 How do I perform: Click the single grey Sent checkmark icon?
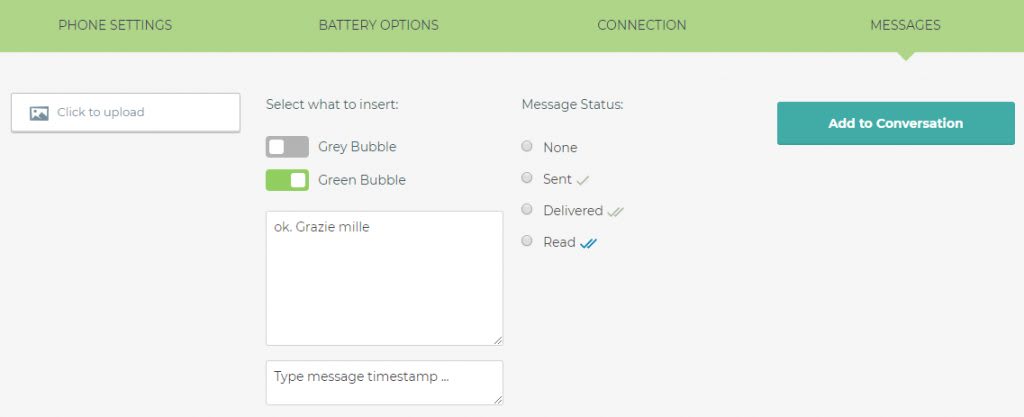tap(583, 181)
